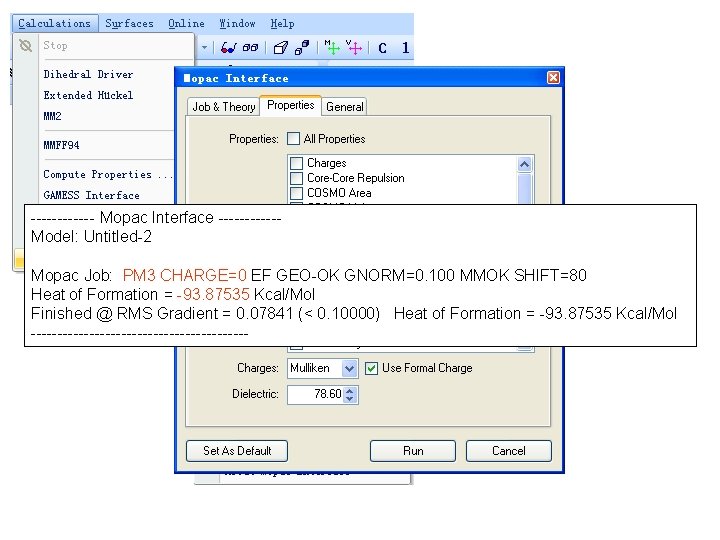Increase the Dielectric value with up arrow
The width and height of the screenshot is (720, 540).
(x=350, y=391)
